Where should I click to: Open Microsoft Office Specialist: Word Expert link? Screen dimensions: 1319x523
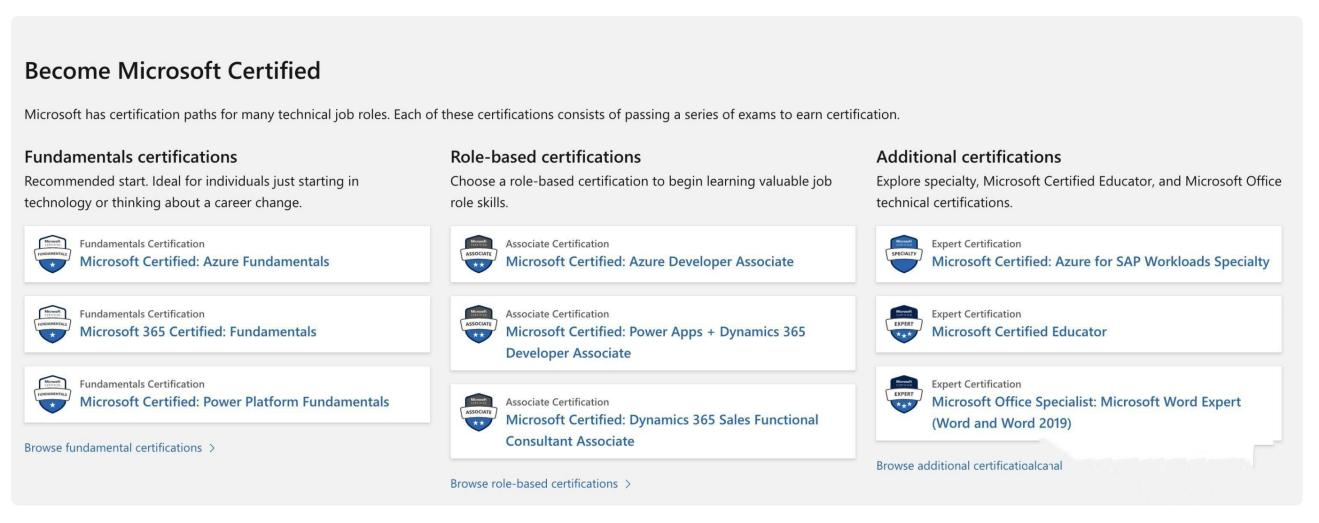pos(1086,412)
